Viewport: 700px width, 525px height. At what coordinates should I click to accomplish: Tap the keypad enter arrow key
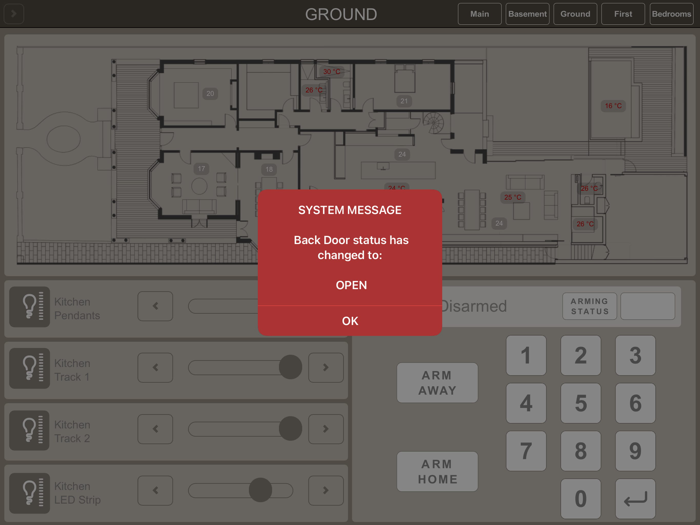[635, 499]
